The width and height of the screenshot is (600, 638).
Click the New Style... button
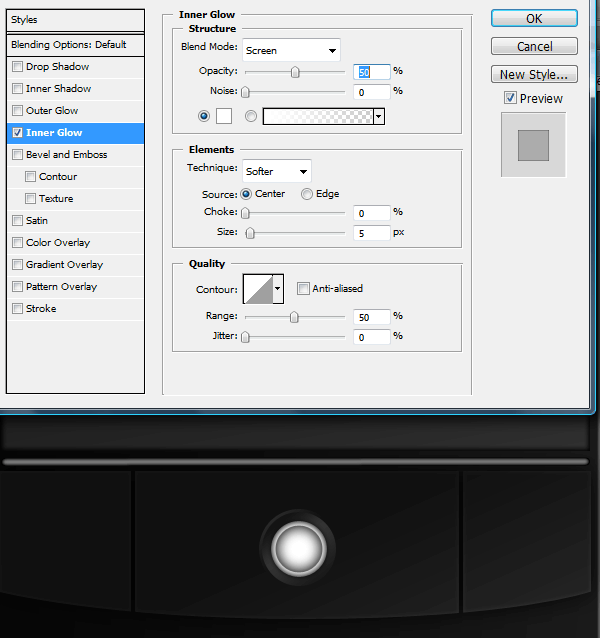pos(534,74)
